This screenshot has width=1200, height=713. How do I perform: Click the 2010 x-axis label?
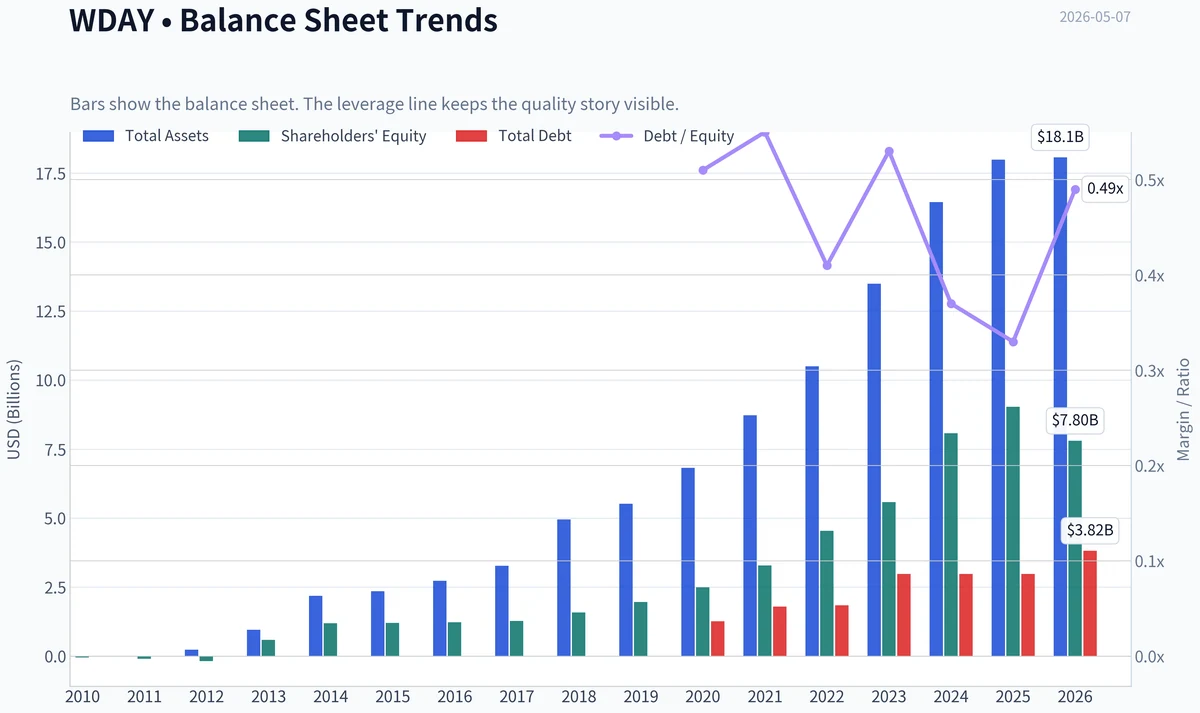pyautogui.click(x=84, y=695)
